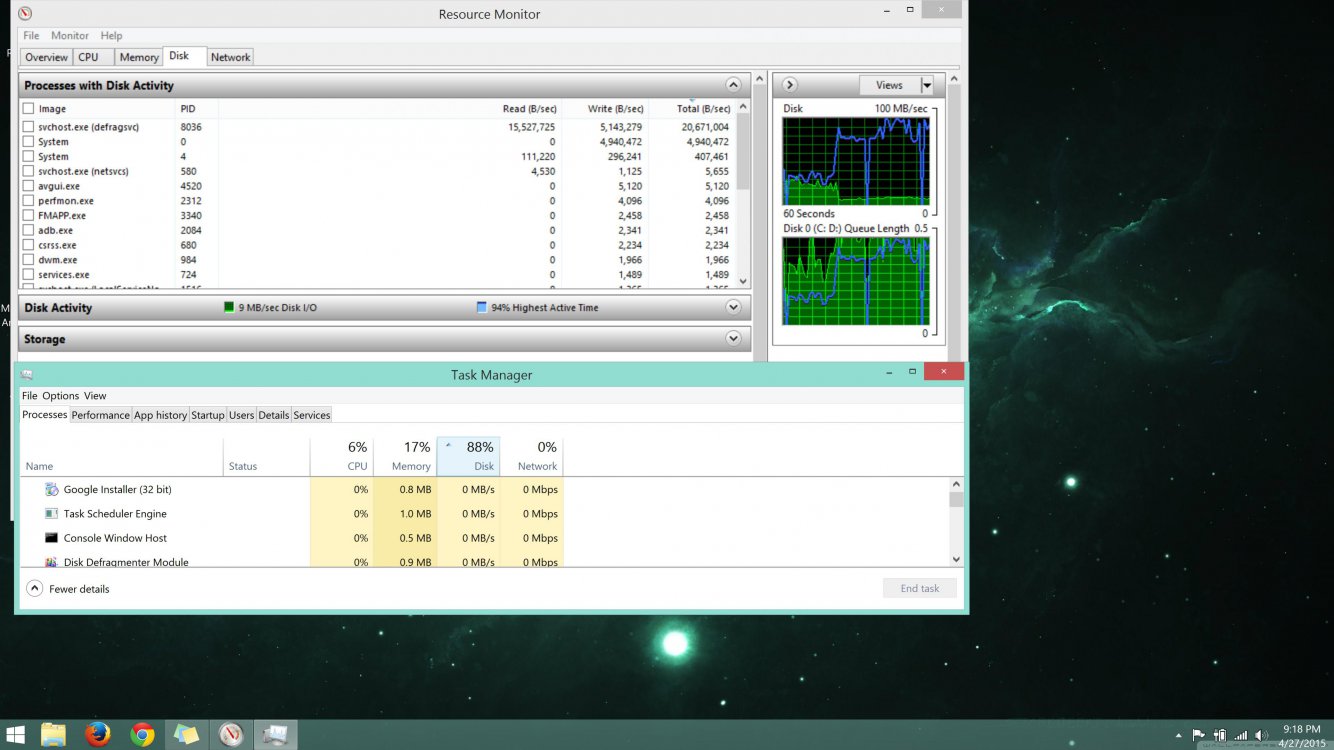This screenshot has width=1334, height=750.
Task: Check the Image select-all header checkbox
Action: (x=28, y=108)
